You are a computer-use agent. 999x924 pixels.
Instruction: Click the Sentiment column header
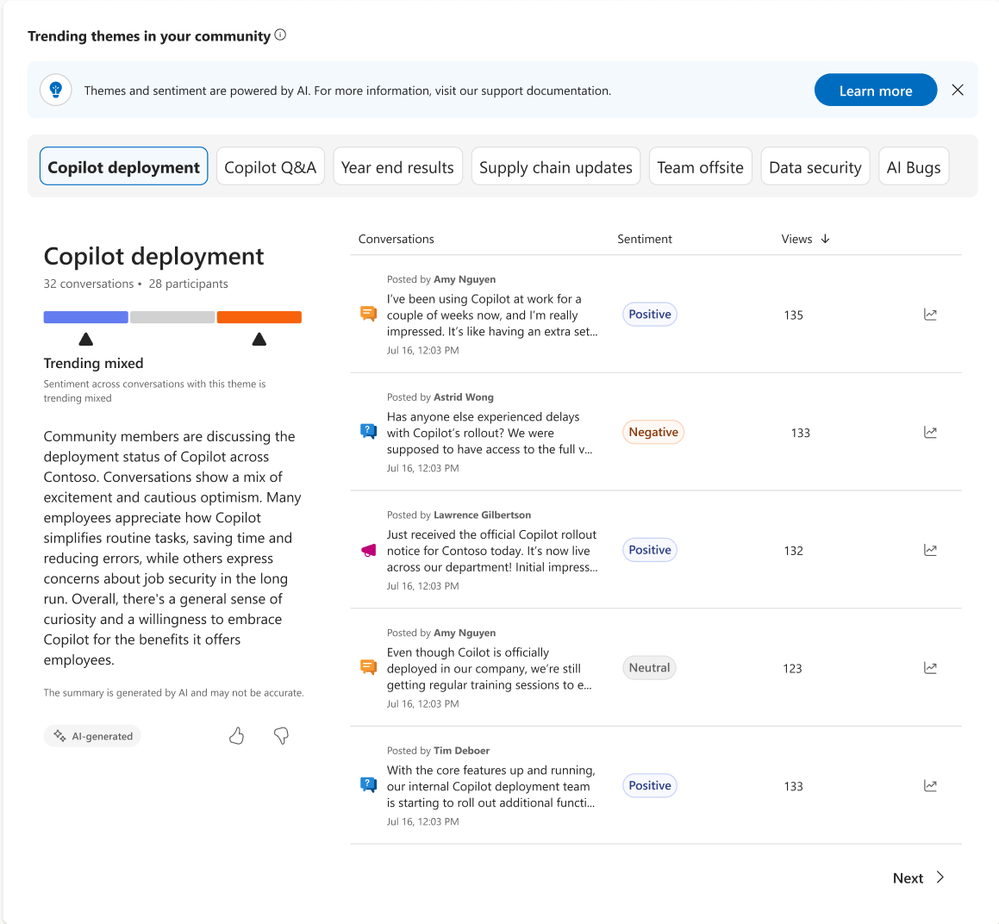click(x=644, y=238)
